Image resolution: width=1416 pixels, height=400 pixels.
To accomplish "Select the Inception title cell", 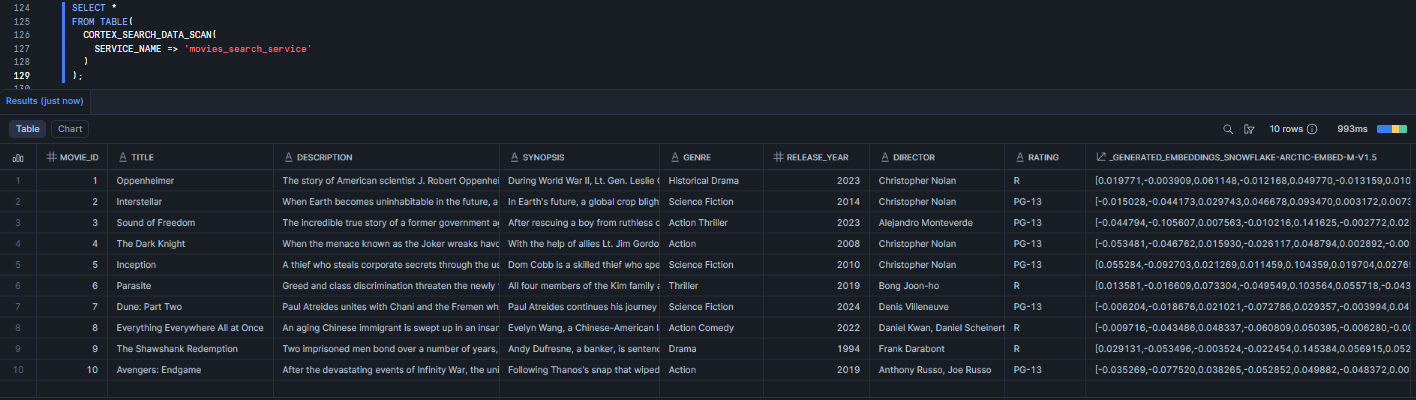I will (191, 265).
